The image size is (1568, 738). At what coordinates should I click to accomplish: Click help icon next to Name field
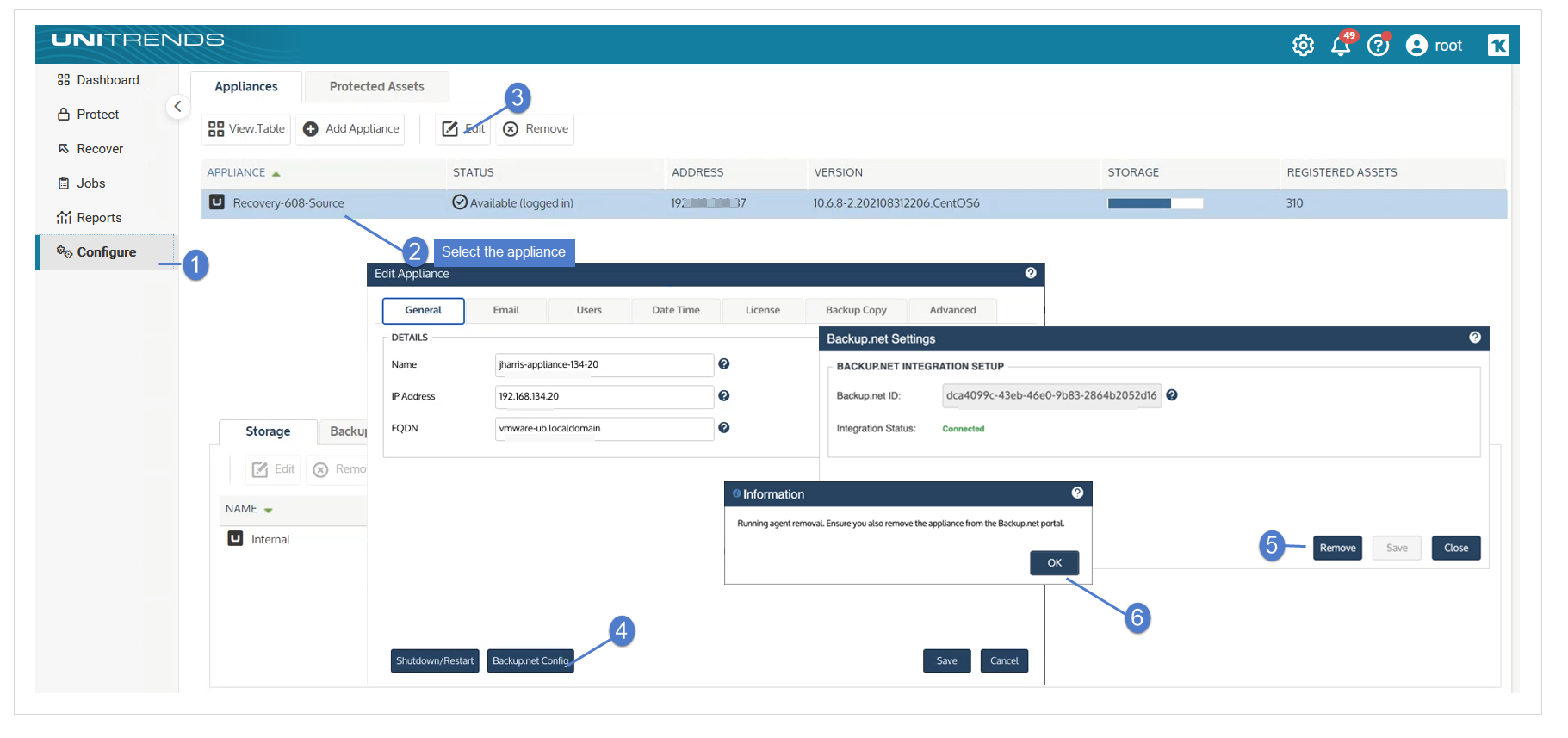point(724,364)
